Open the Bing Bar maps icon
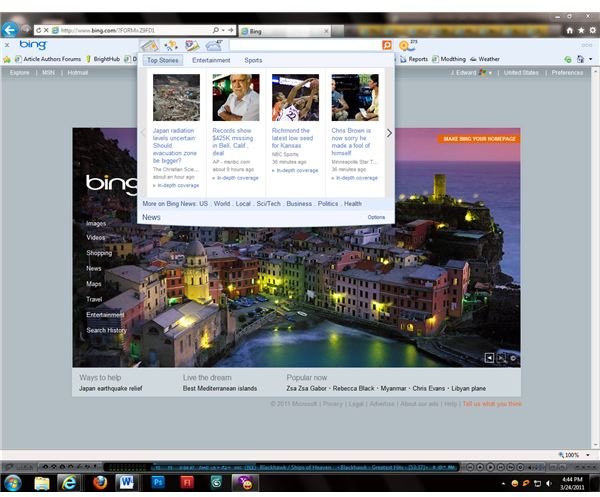This screenshot has width=600, height=497. (192, 46)
